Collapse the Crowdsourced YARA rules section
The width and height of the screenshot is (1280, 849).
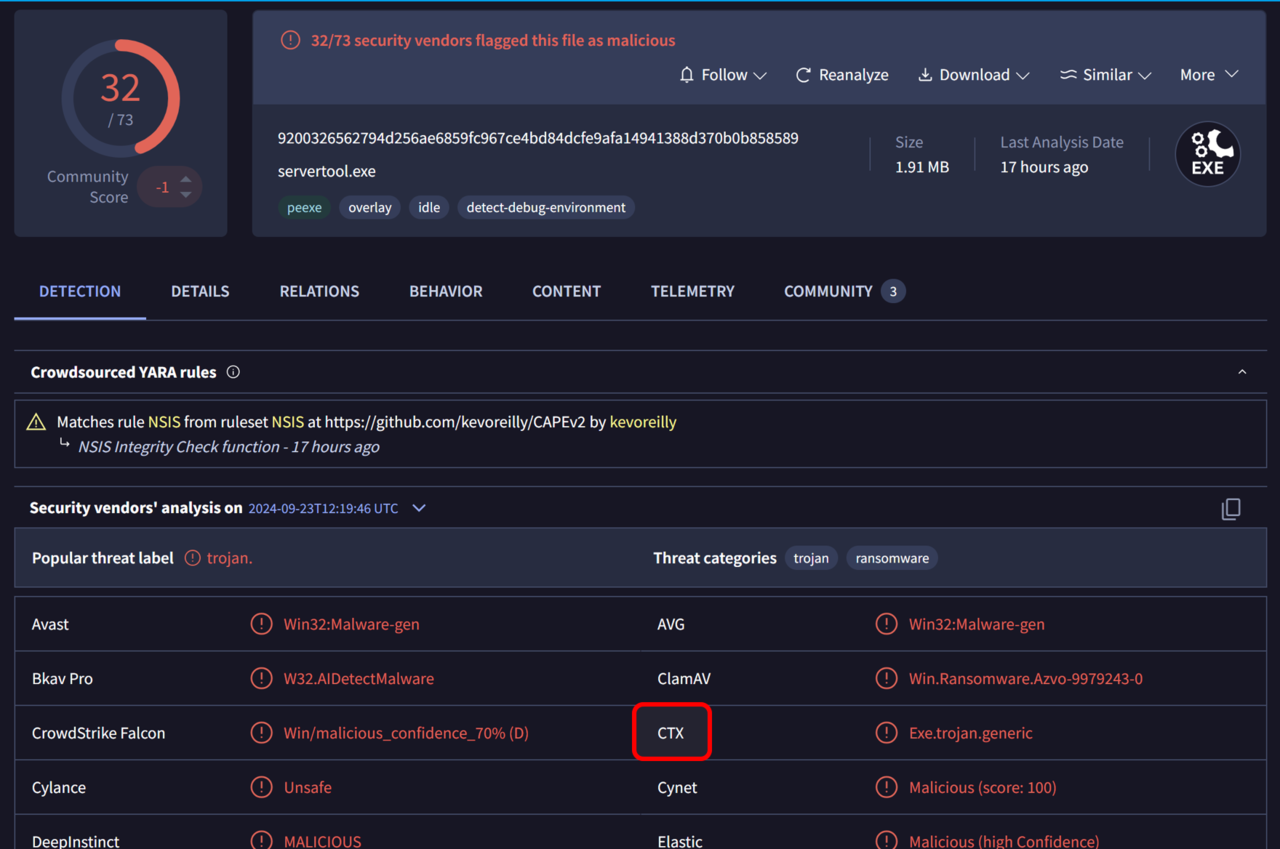point(1242,372)
